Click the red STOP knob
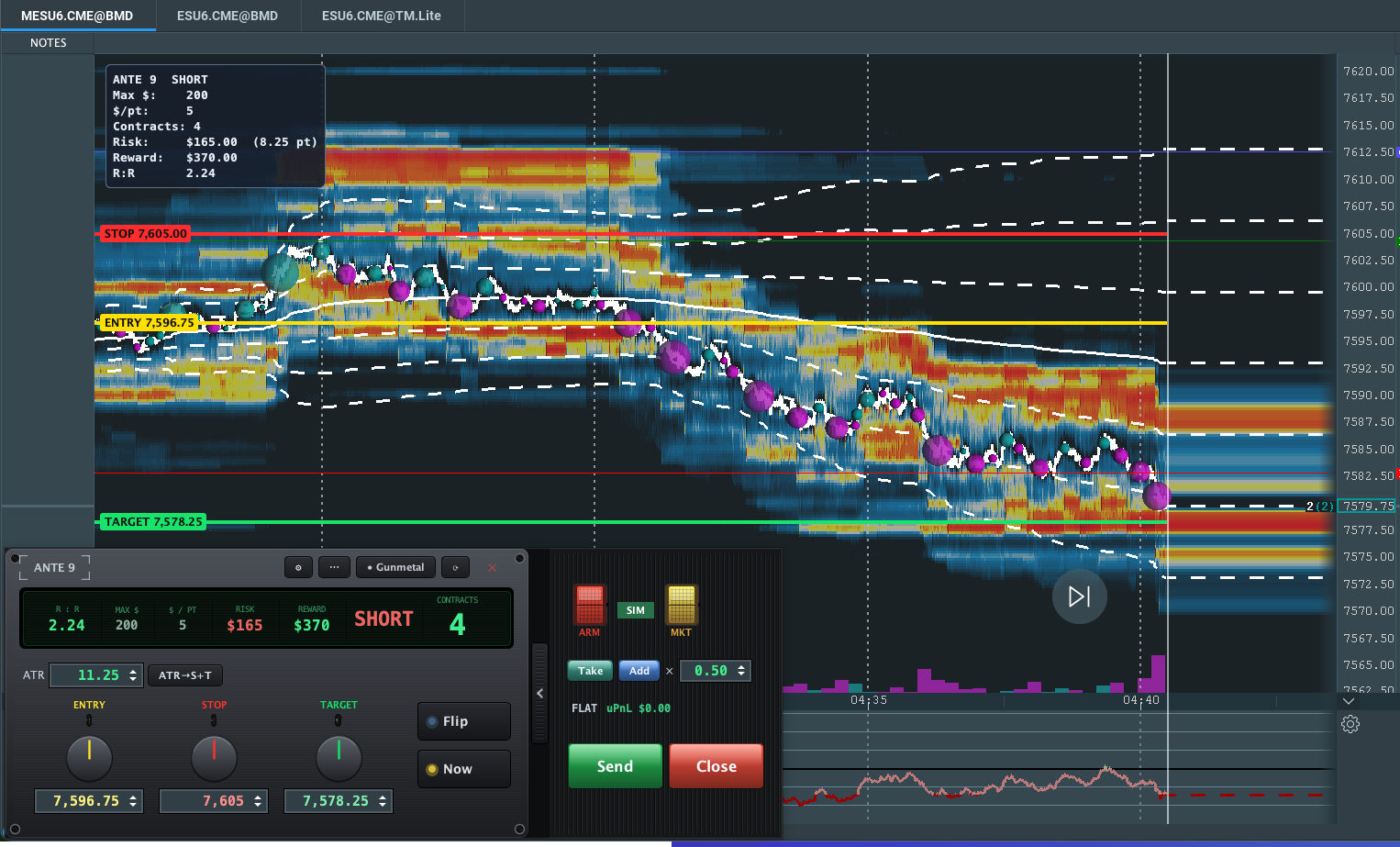Image resolution: width=1400 pixels, height=847 pixels. pos(214,758)
